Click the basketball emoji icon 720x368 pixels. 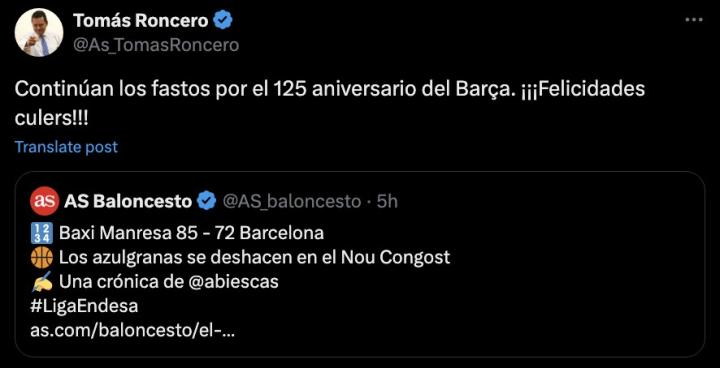[x=42, y=258]
